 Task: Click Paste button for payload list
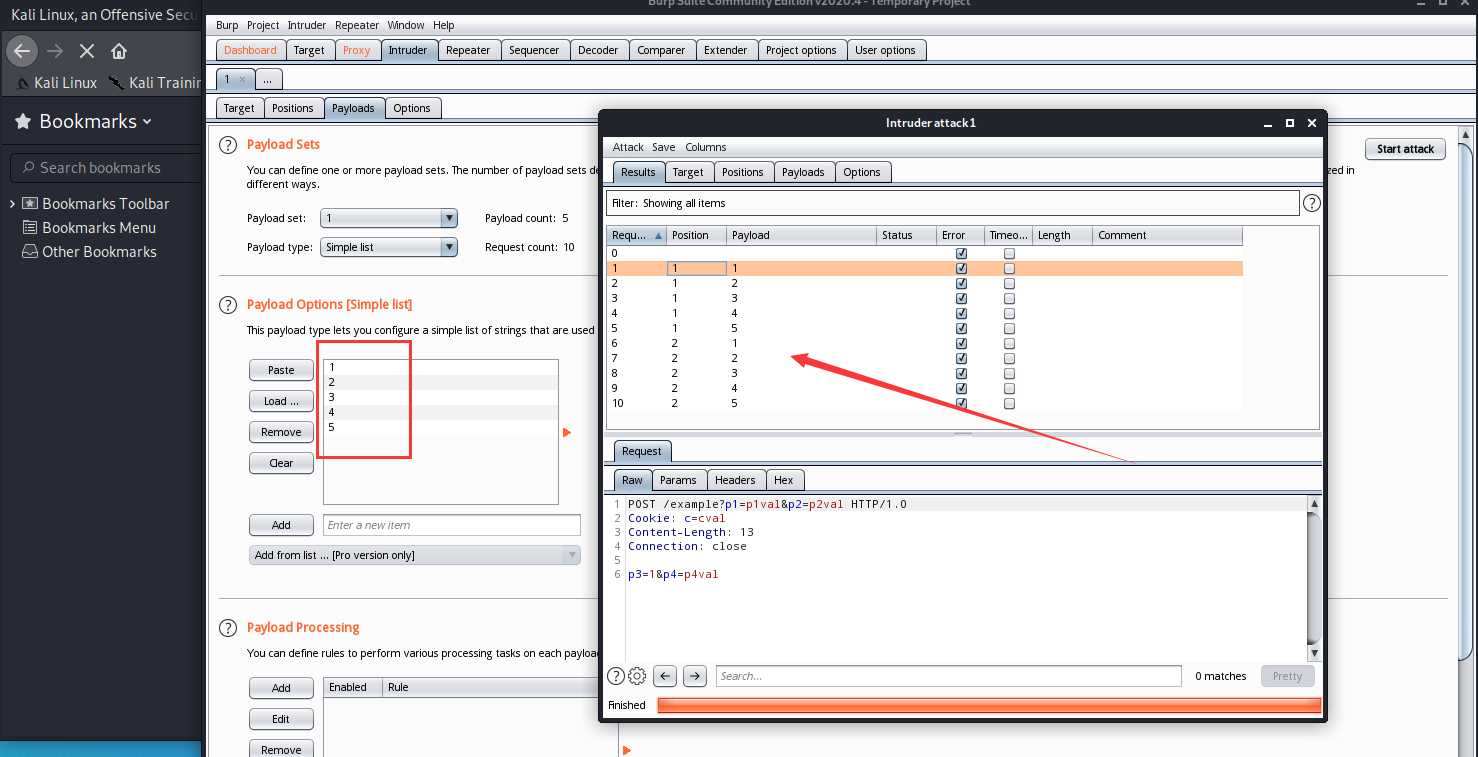click(281, 370)
